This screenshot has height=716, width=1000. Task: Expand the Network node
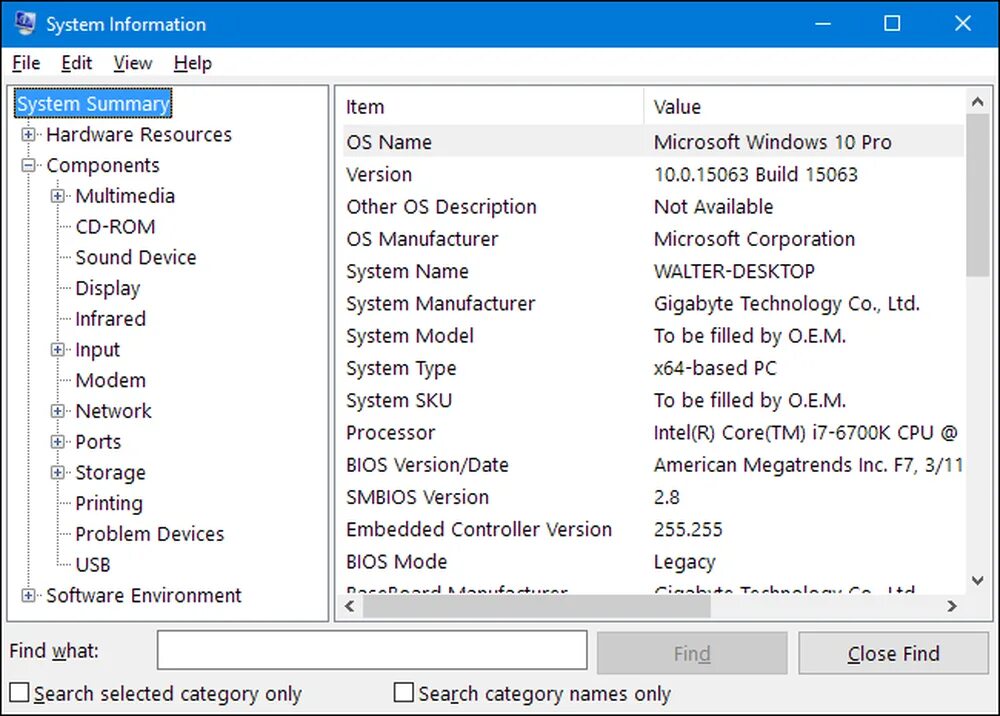(57, 411)
